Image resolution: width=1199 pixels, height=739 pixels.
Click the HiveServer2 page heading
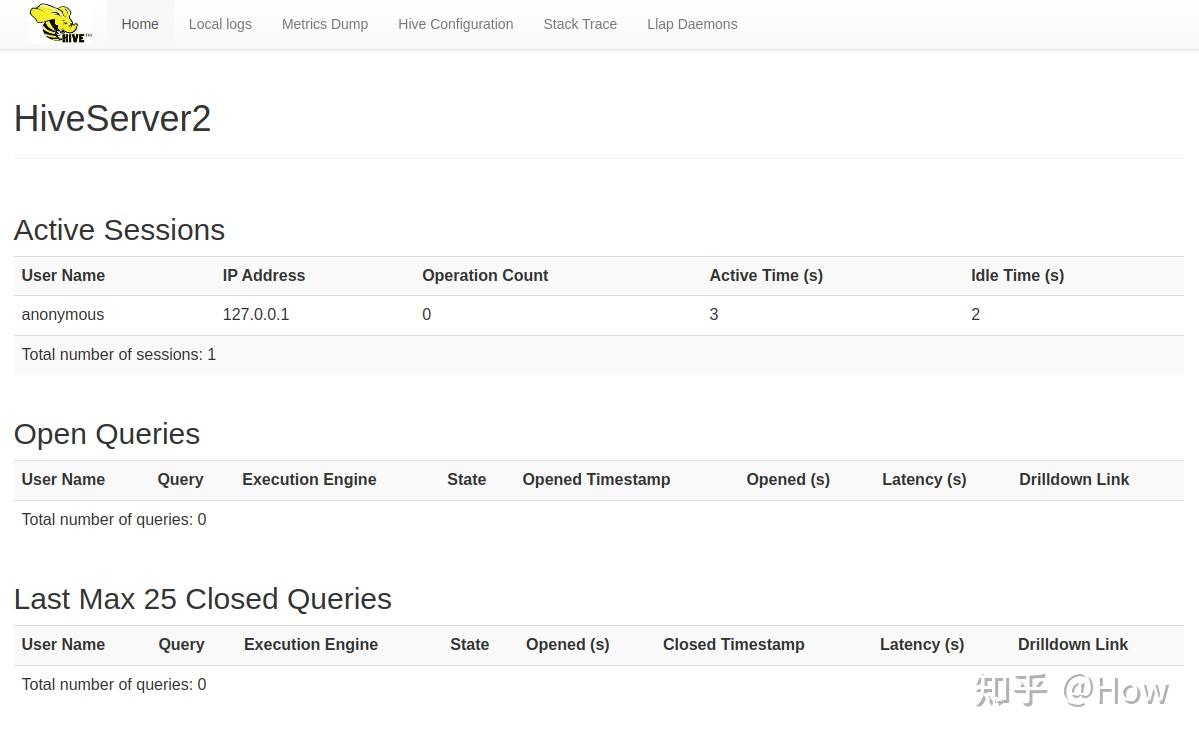click(112, 119)
